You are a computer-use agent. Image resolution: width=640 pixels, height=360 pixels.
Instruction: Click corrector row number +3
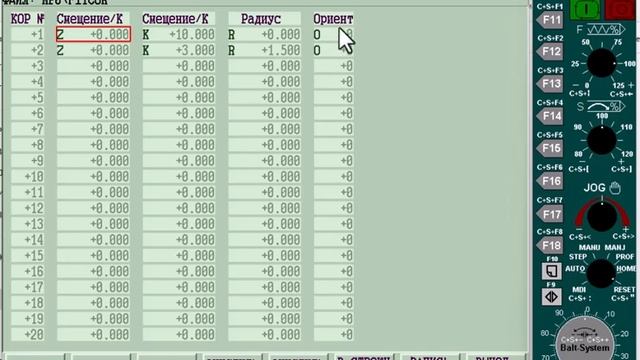27,66
